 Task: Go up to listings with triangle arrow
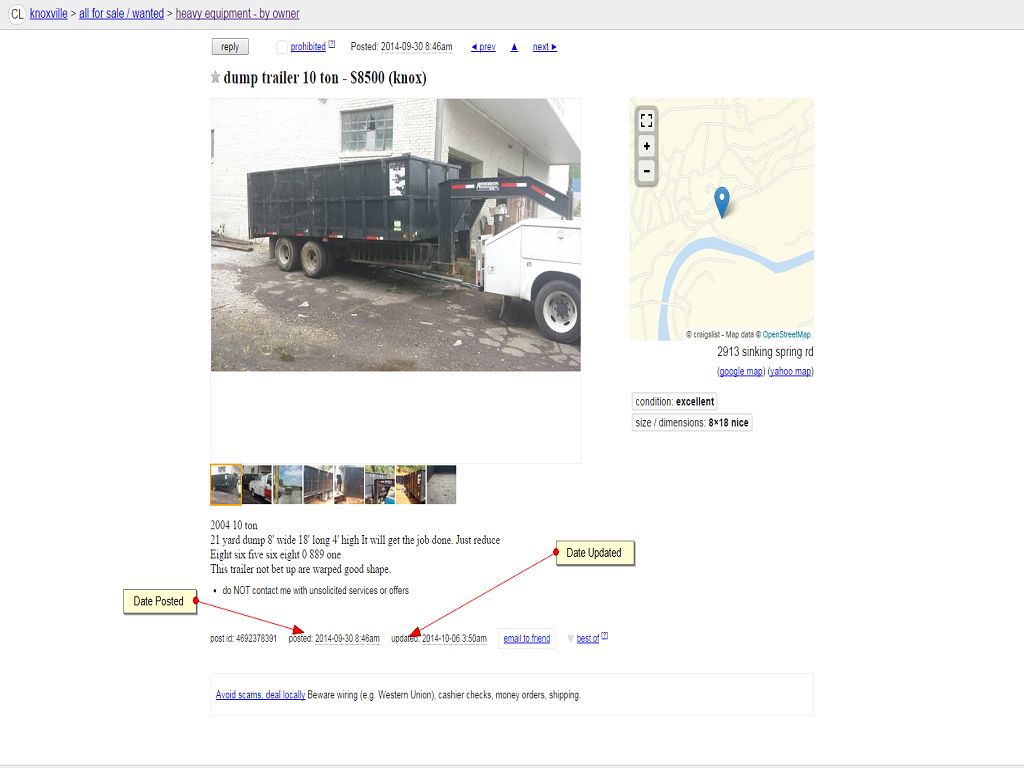[x=514, y=47]
